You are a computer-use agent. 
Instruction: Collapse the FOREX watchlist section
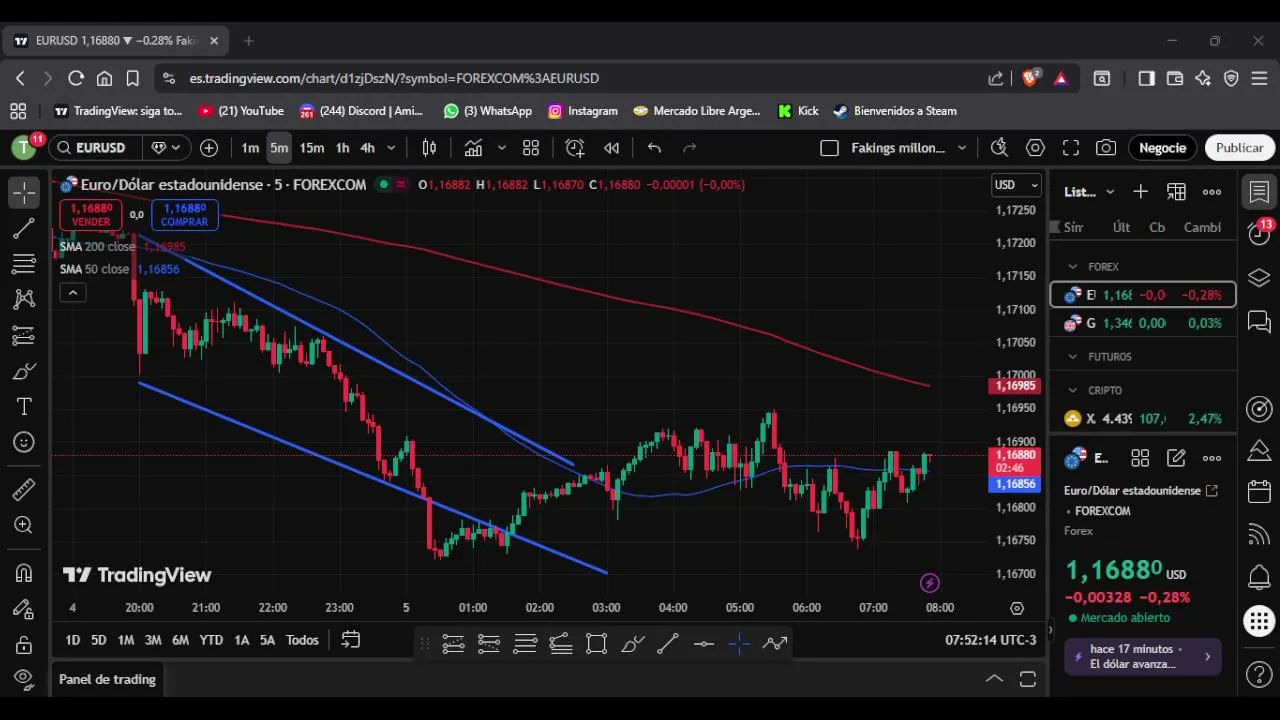1073,267
